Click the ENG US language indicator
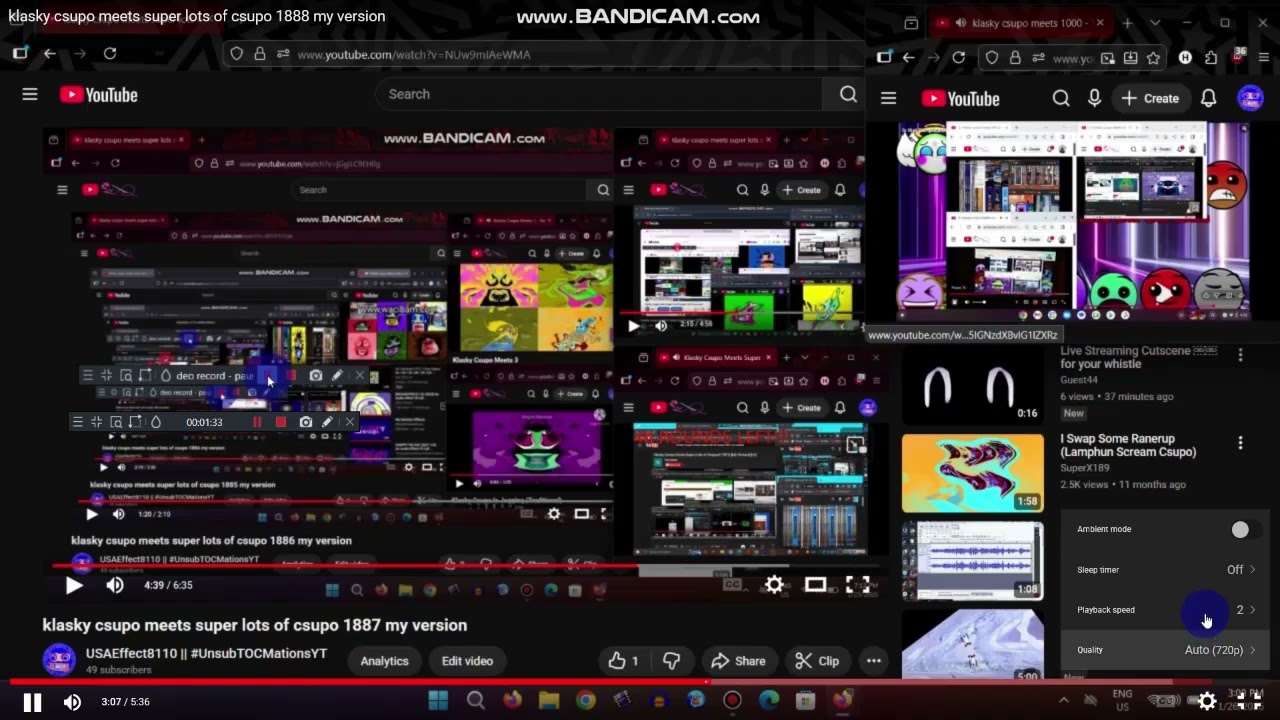This screenshot has width=1280, height=720. 1122,698
